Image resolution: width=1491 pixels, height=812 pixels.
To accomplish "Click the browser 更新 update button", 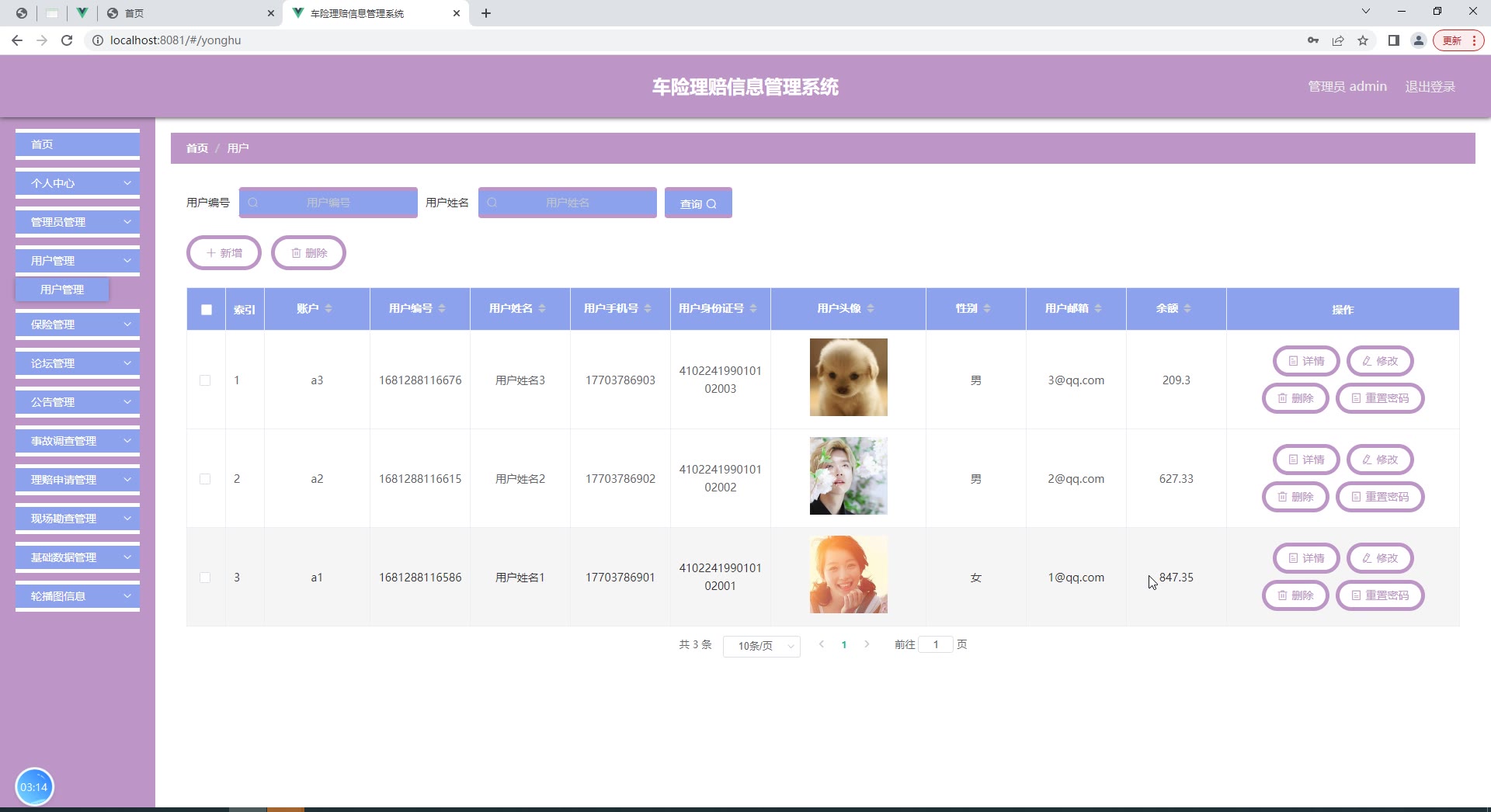I will [x=1458, y=40].
